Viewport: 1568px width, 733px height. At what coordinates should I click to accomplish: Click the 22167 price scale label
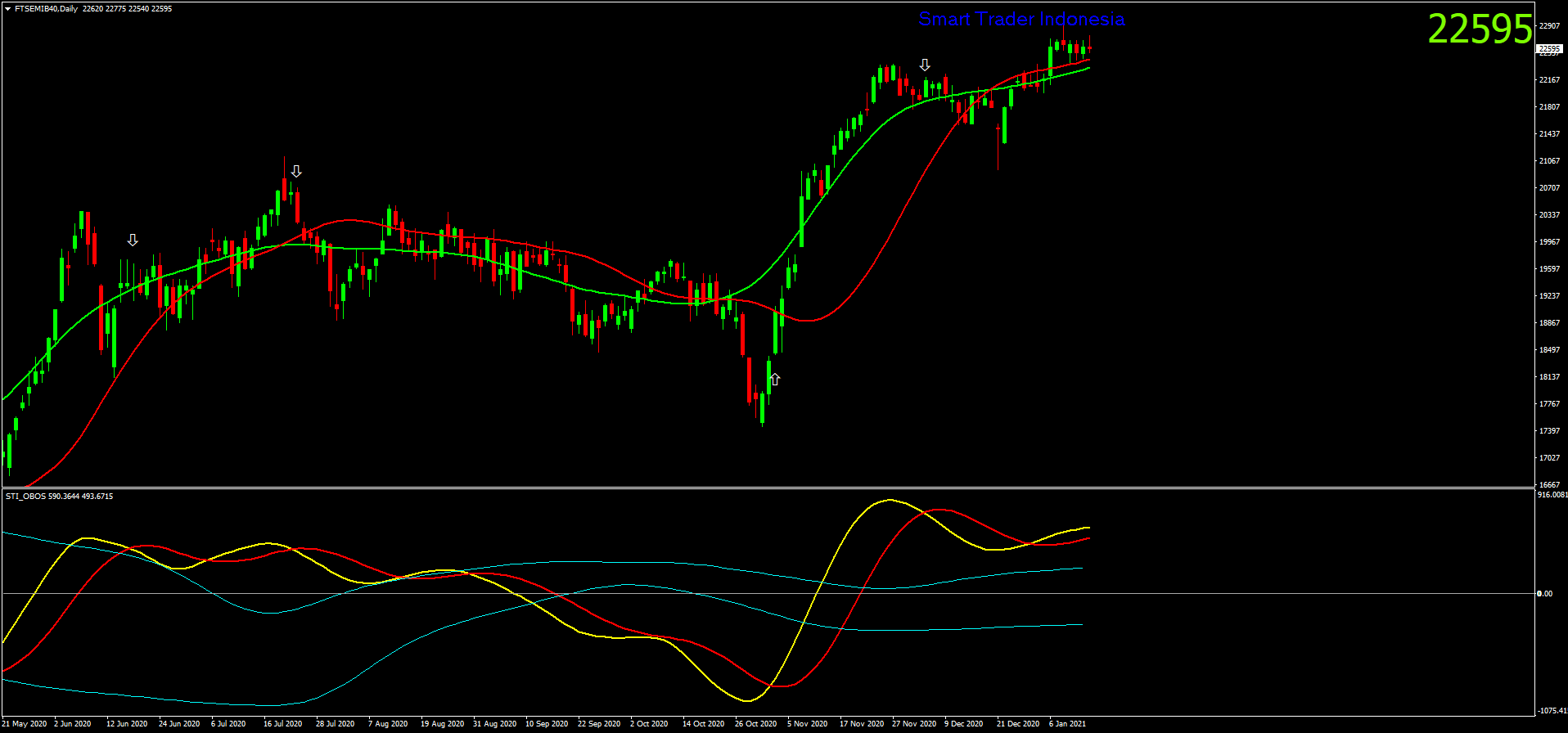pos(1549,80)
